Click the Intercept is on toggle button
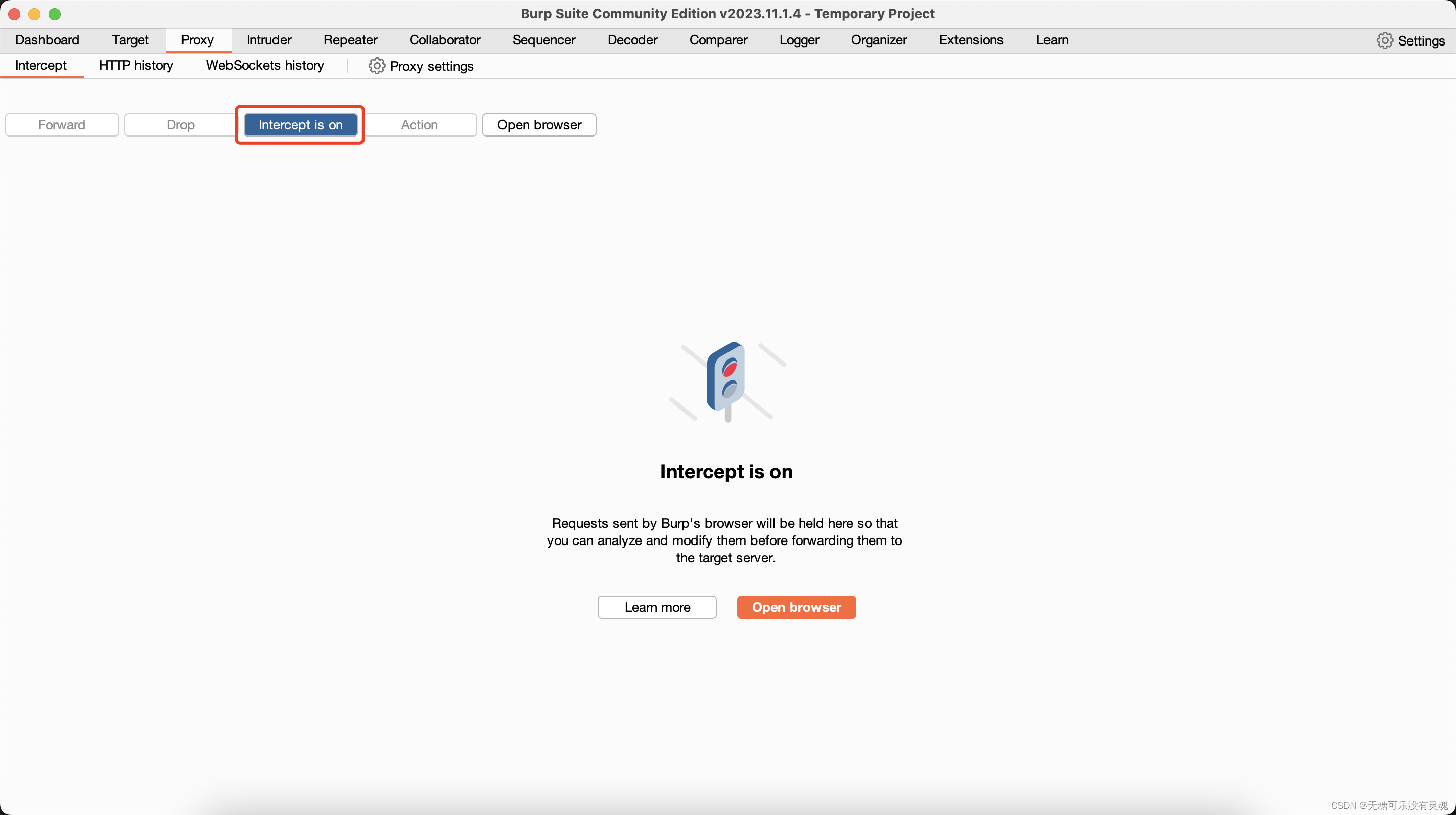 coord(300,124)
